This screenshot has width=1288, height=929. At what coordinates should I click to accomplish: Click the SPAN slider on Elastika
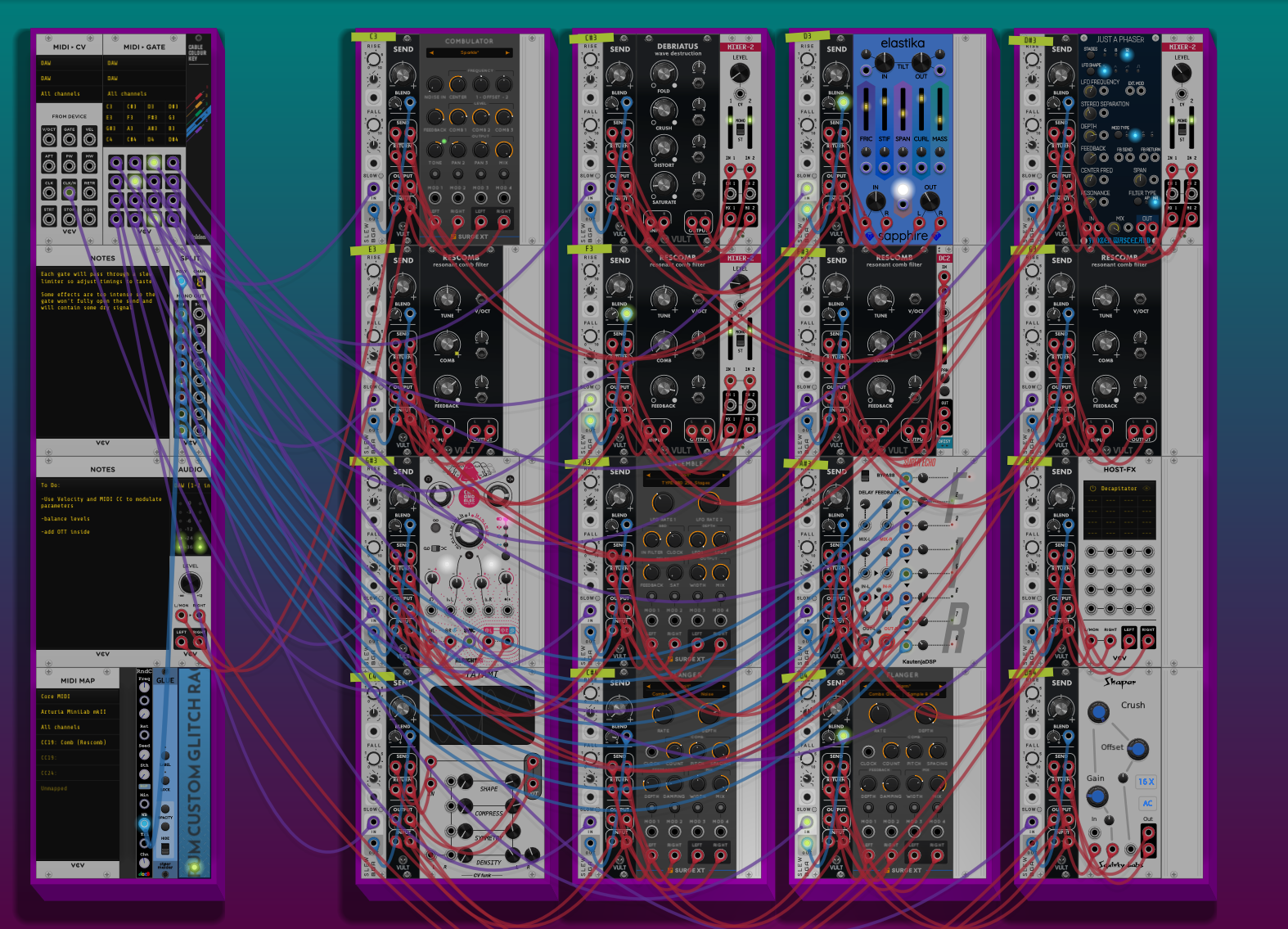coord(903,109)
